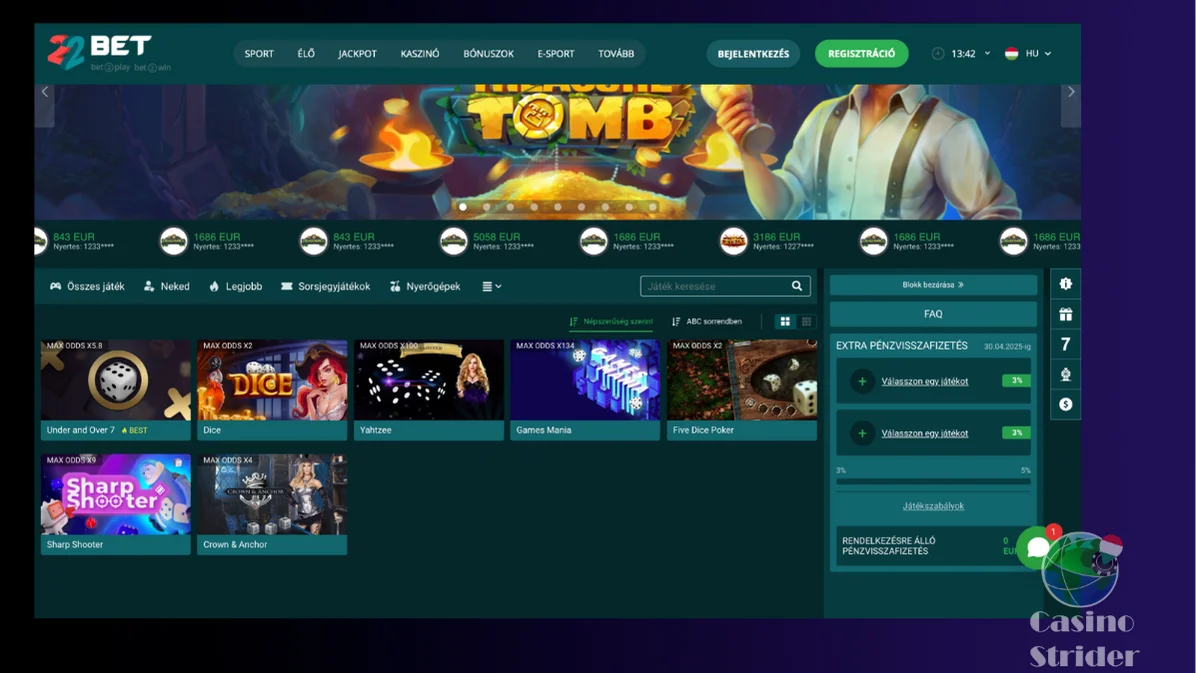Click the dollar coin icon in side rail
This screenshot has height=673, width=1196.
coord(1066,404)
